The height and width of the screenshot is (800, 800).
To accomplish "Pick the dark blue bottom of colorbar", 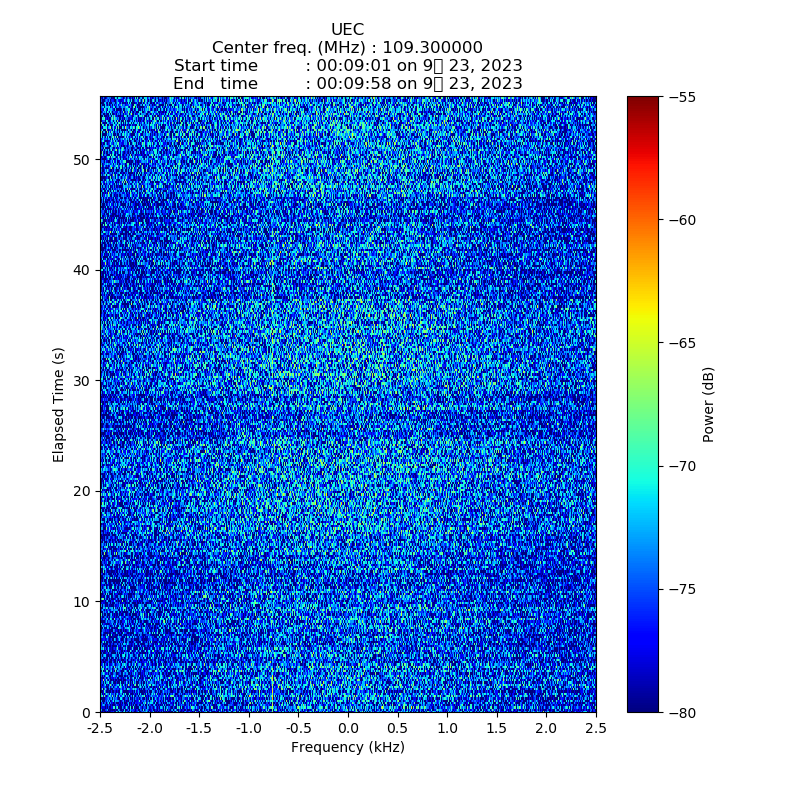I will click(x=643, y=706).
